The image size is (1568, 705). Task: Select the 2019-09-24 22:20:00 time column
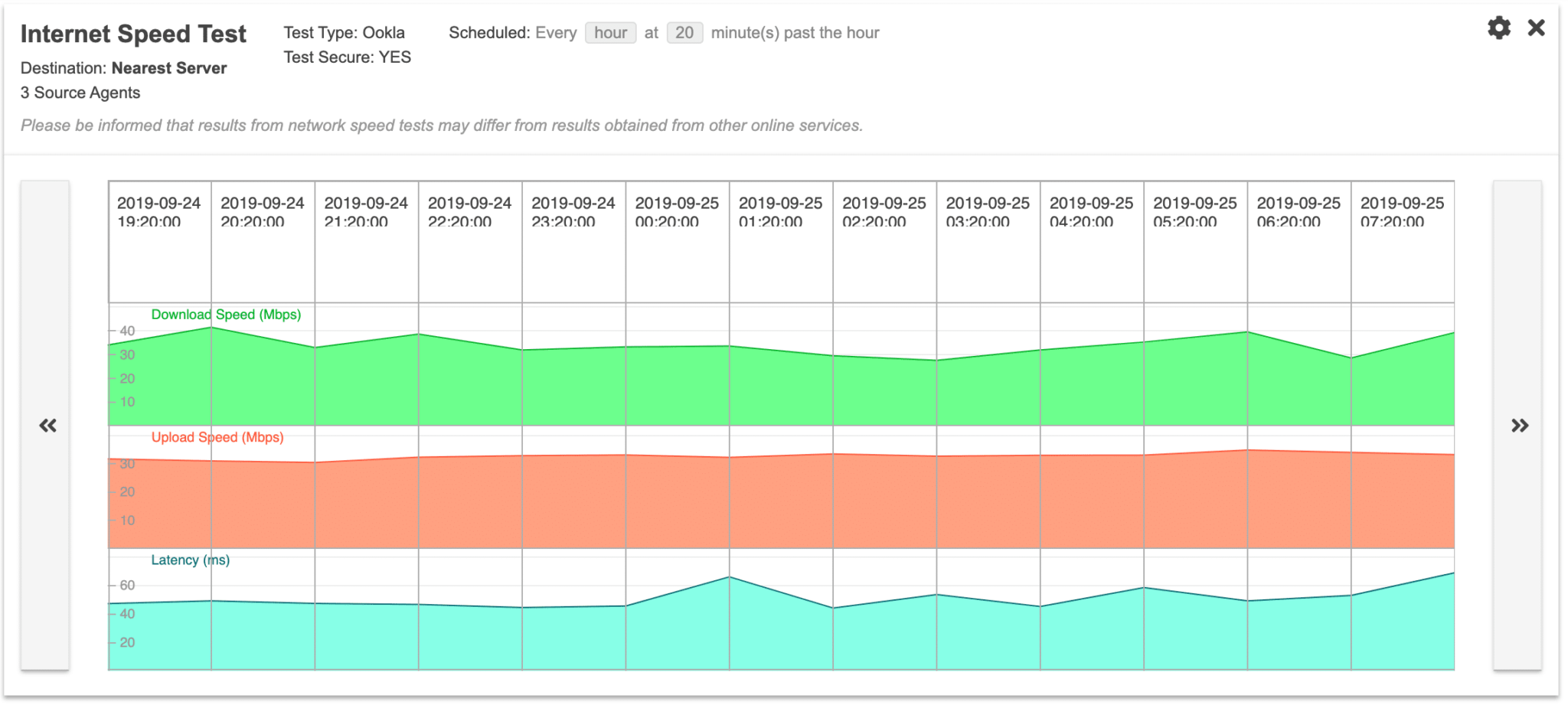click(x=469, y=212)
